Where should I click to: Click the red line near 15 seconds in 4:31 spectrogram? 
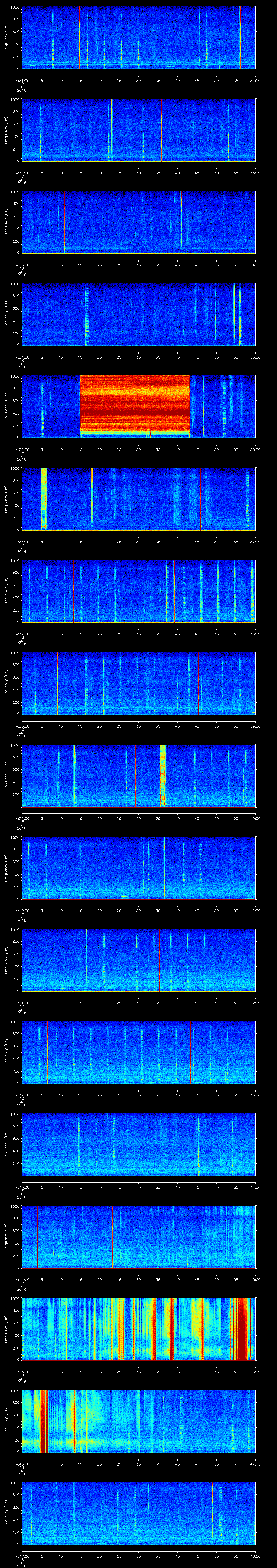(x=80, y=38)
